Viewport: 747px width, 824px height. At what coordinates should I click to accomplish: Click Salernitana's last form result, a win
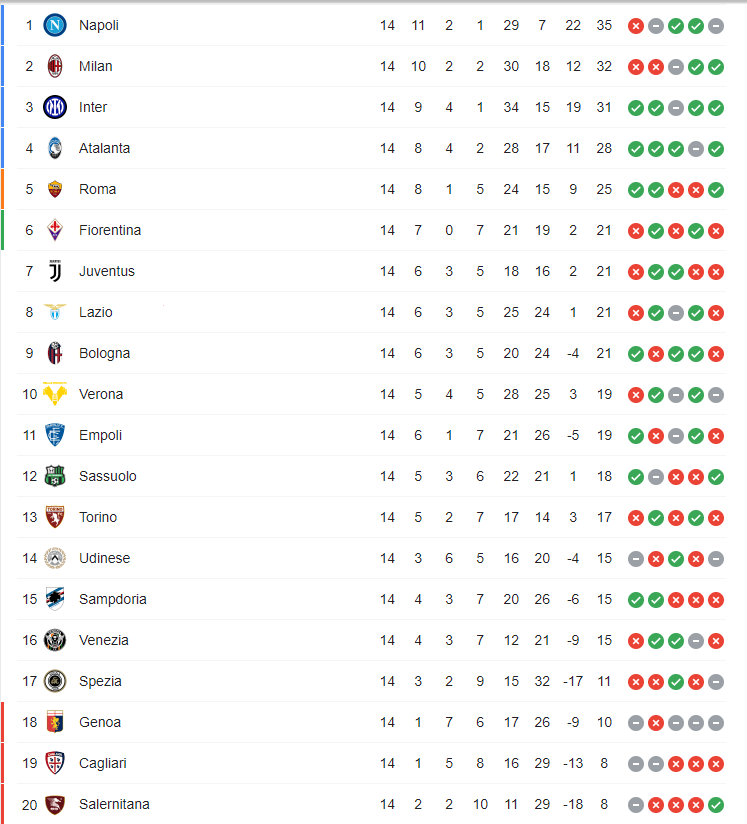click(x=716, y=804)
